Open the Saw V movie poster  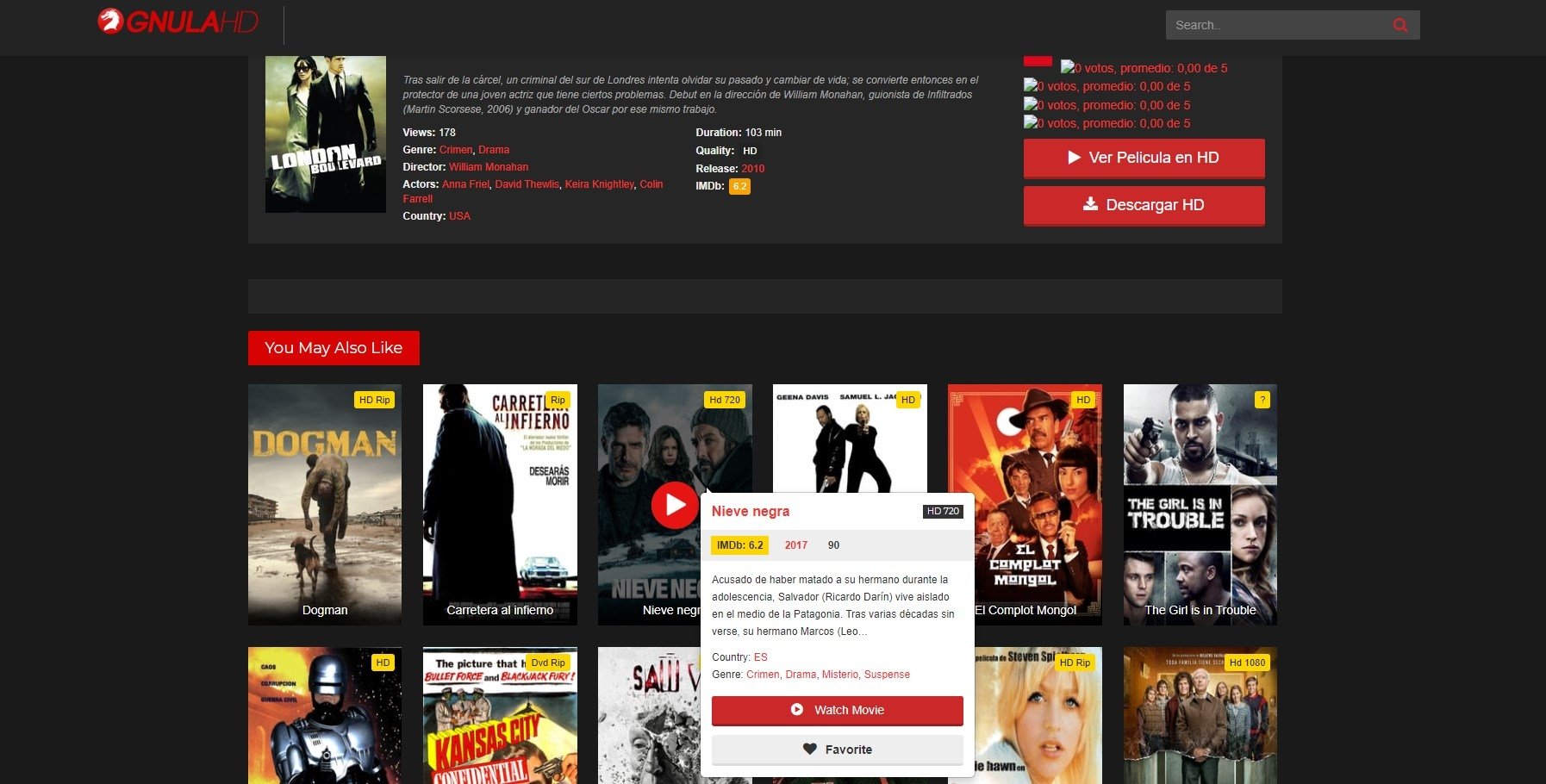[649, 716]
